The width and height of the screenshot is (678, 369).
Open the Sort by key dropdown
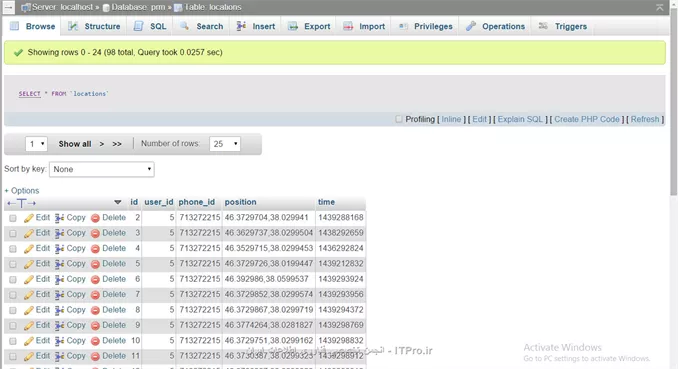[102, 169]
